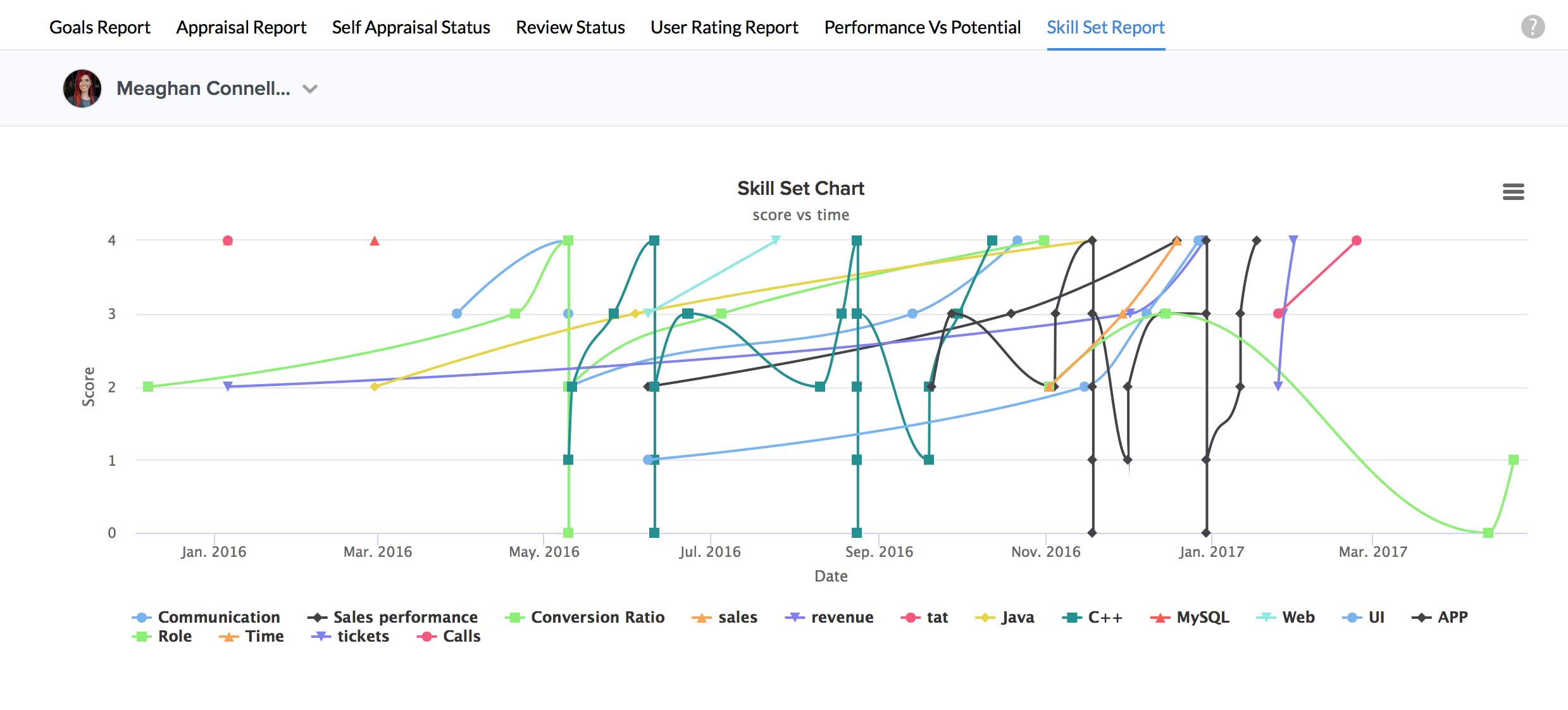Toggle the Communication series in legend
Screen dimensions: 1568x710
click(x=218, y=617)
